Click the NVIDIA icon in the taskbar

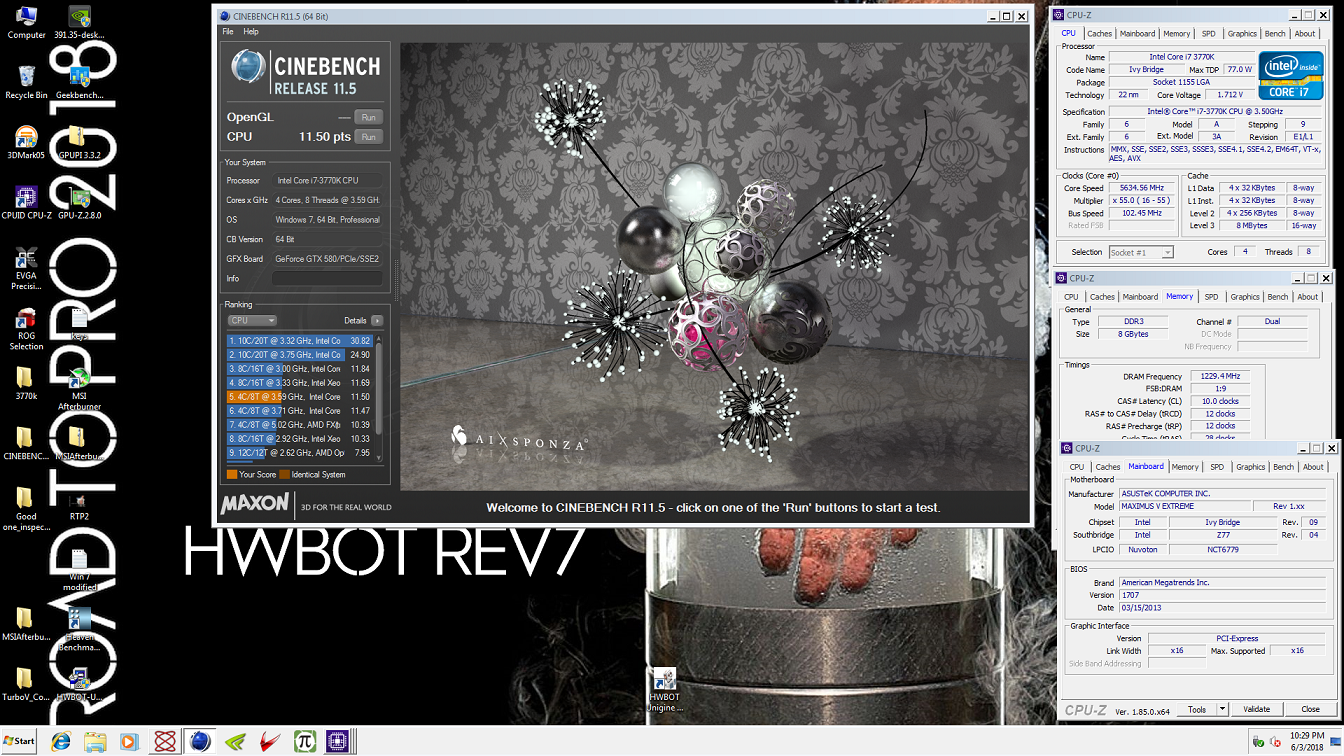point(235,741)
